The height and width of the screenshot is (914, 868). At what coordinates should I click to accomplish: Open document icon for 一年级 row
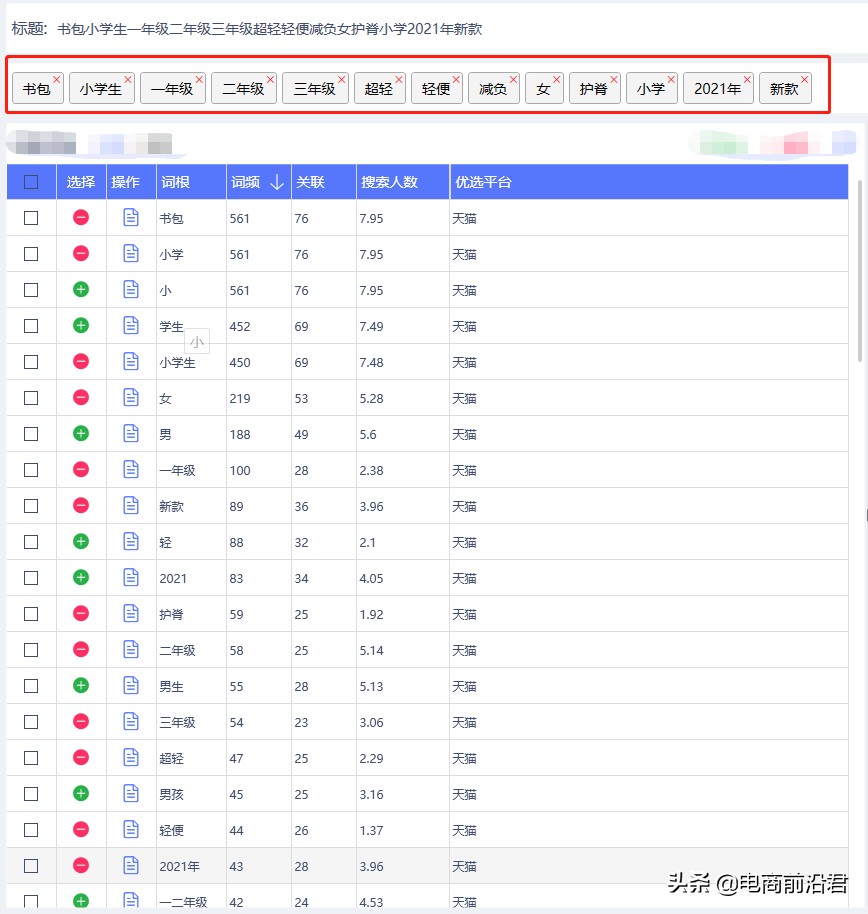(x=131, y=469)
